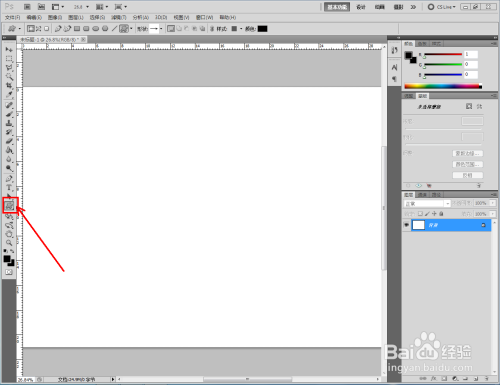Select the Crop tool
Screen dimensions: 500x385
click(9, 85)
